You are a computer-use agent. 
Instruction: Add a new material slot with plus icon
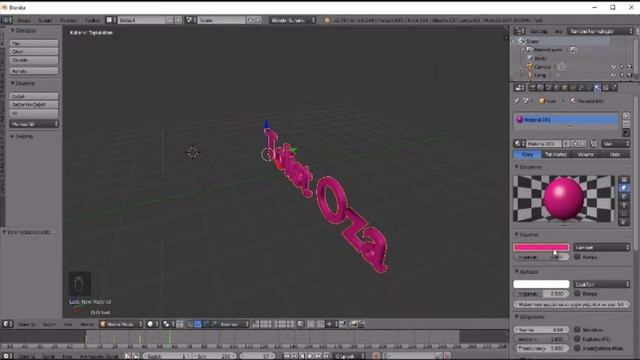click(626, 116)
